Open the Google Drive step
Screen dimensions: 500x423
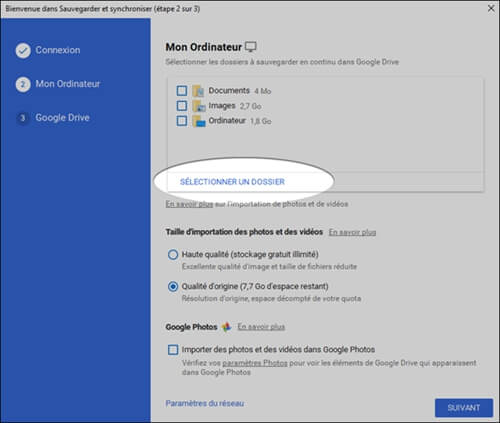[62, 118]
